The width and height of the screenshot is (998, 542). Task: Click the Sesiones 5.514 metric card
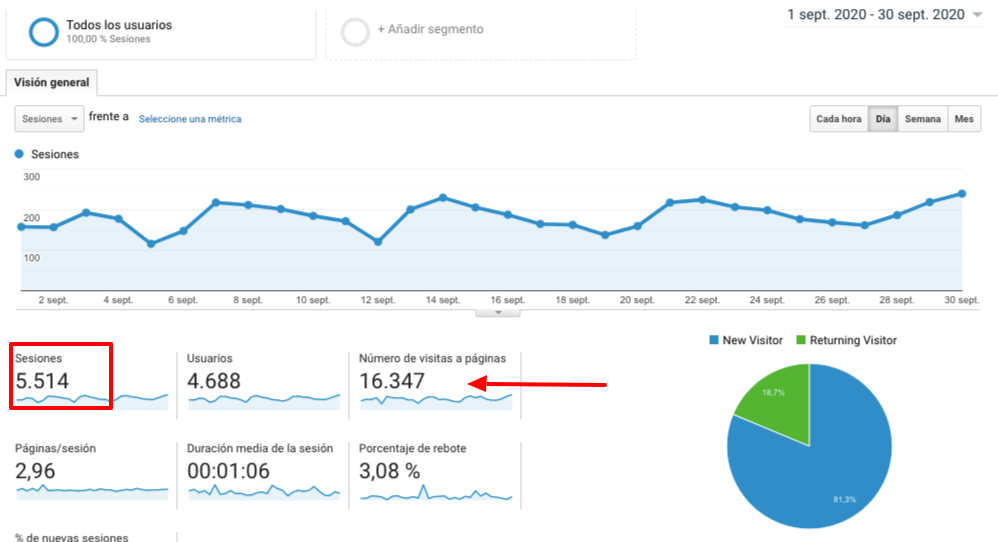60,376
